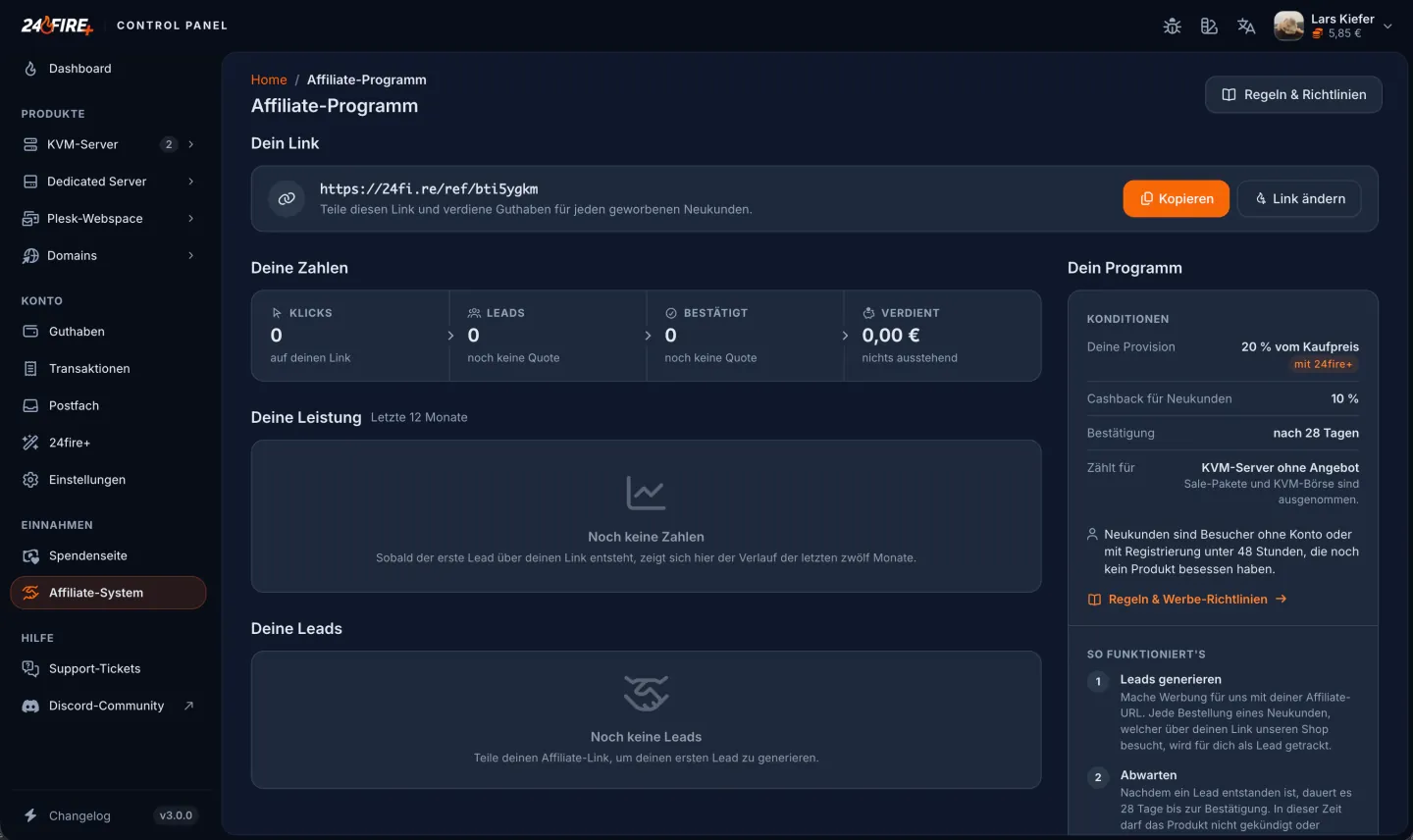Click the Transaktionen receipt icon
The height and width of the screenshot is (840, 1413).
click(x=30, y=369)
